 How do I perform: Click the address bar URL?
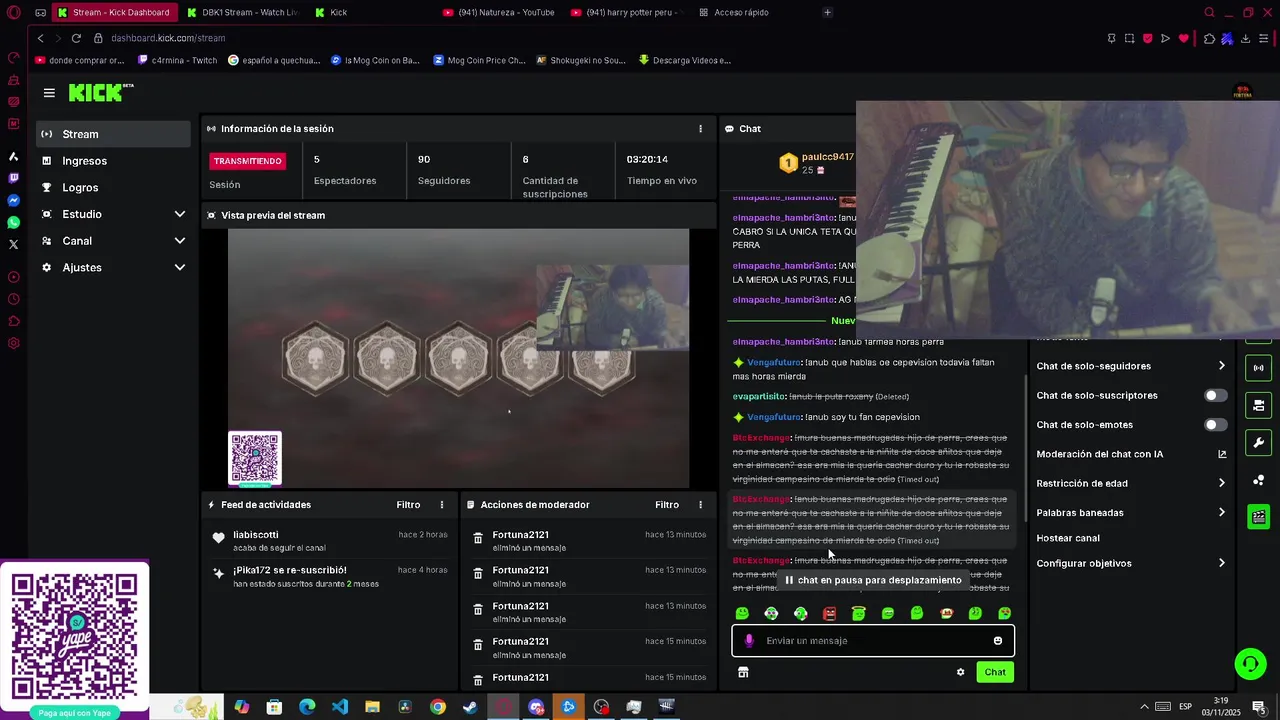coord(168,38)
